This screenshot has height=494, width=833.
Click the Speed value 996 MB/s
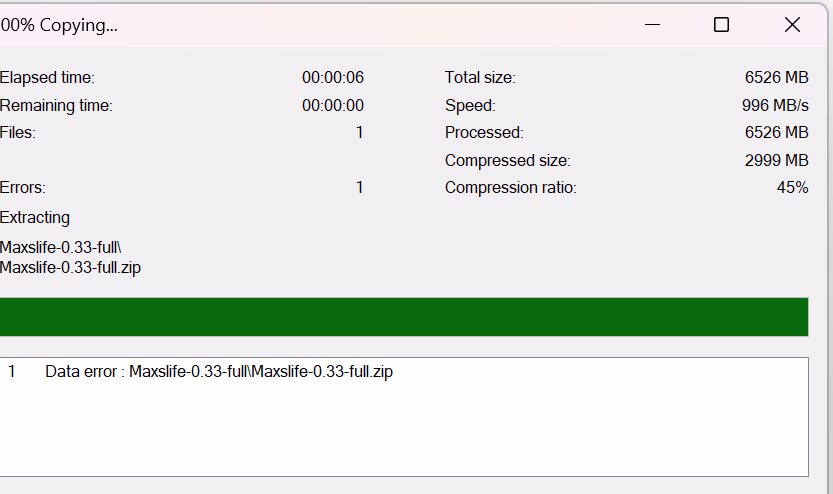pyautogui.click(x=776, y=105)
